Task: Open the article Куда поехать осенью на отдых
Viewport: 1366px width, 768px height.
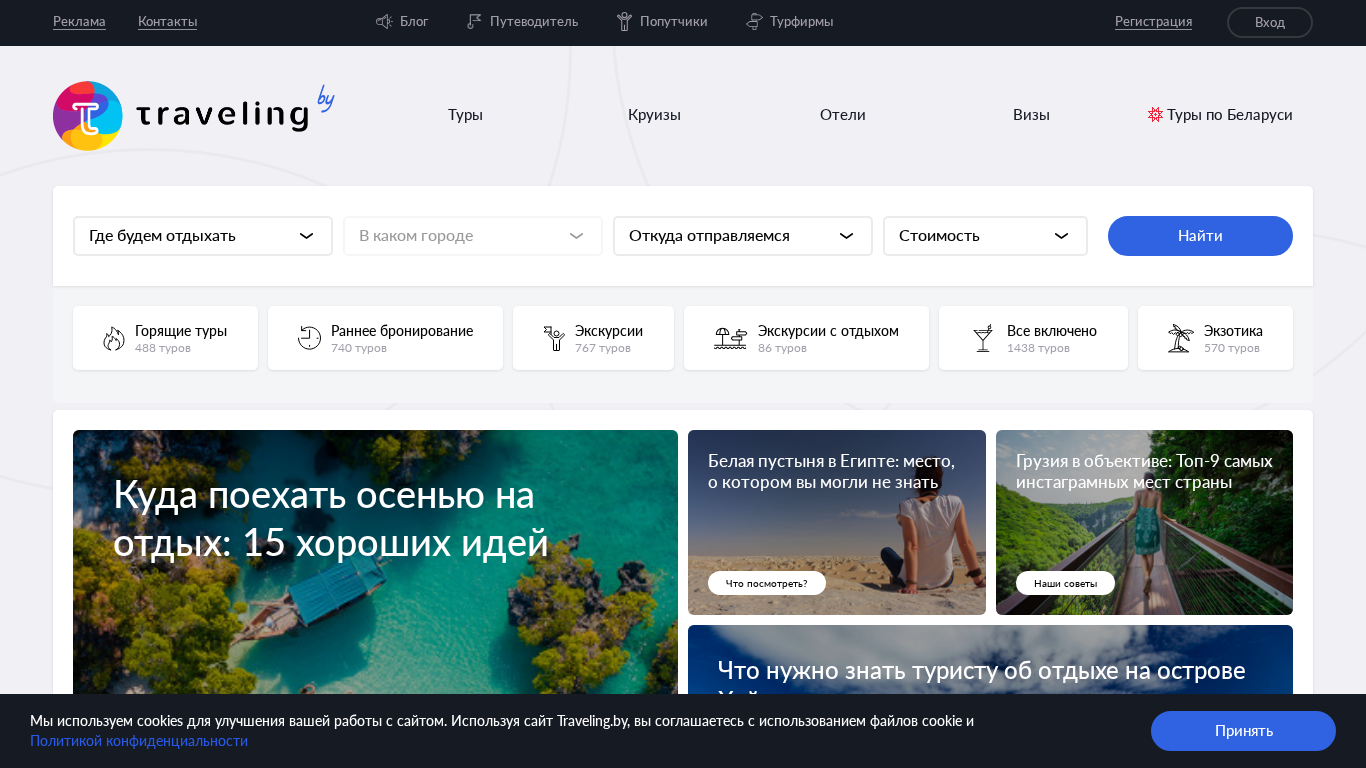Action: pyautogui.click(x=375, y=562)
